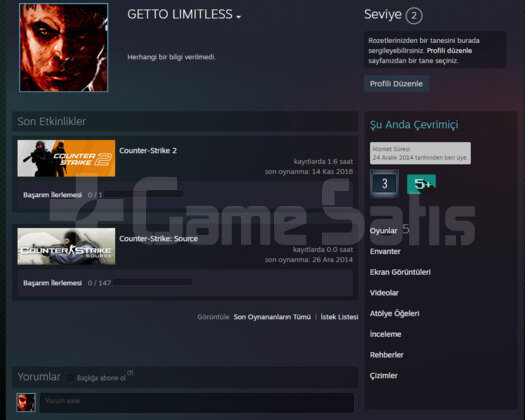The image size is (525, 420).
Task: Click the Profili Düzenle button
Action: click(396, 84)
